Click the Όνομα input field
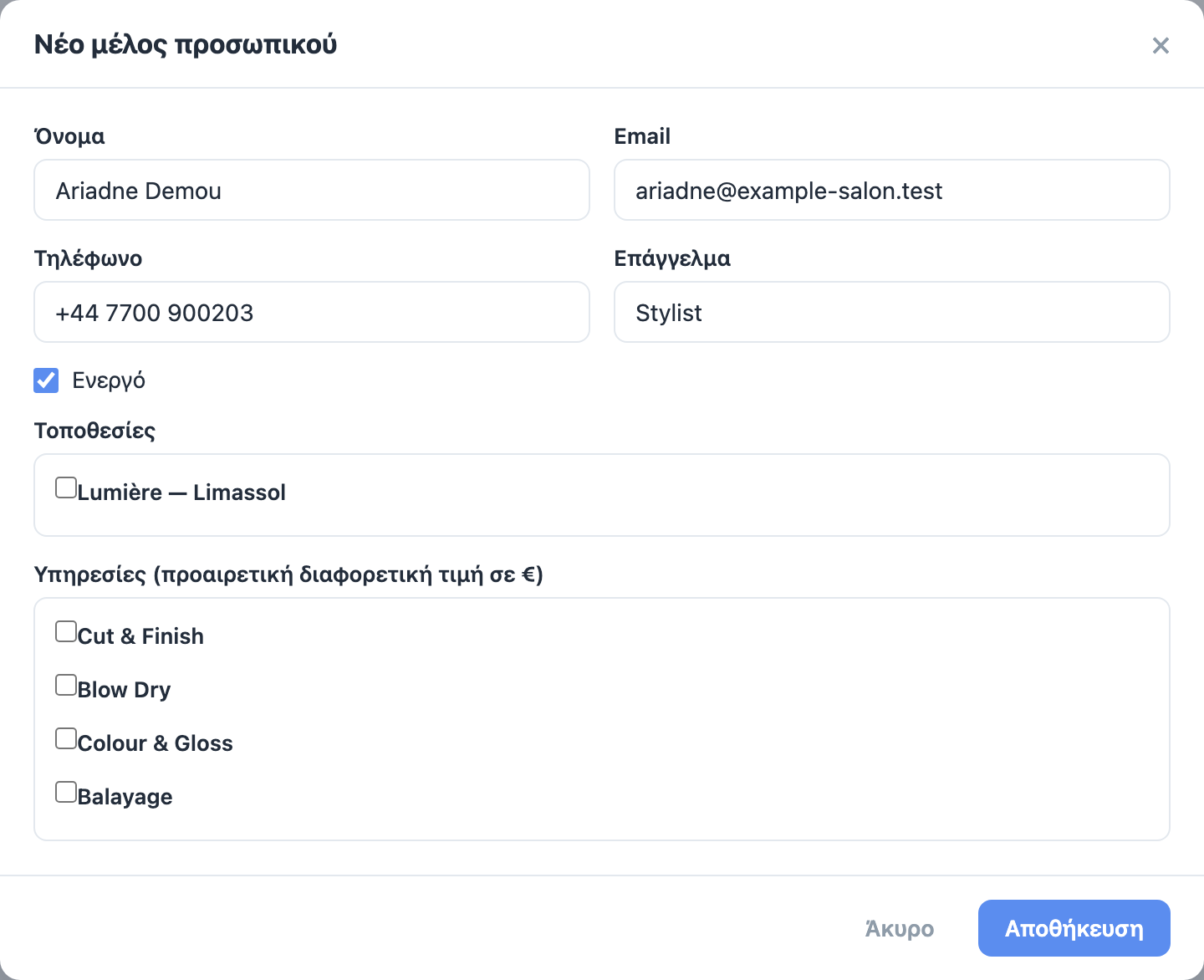The width and height of the screenshot is (1204, 980). pyautogui.click(x=312, y=190)
